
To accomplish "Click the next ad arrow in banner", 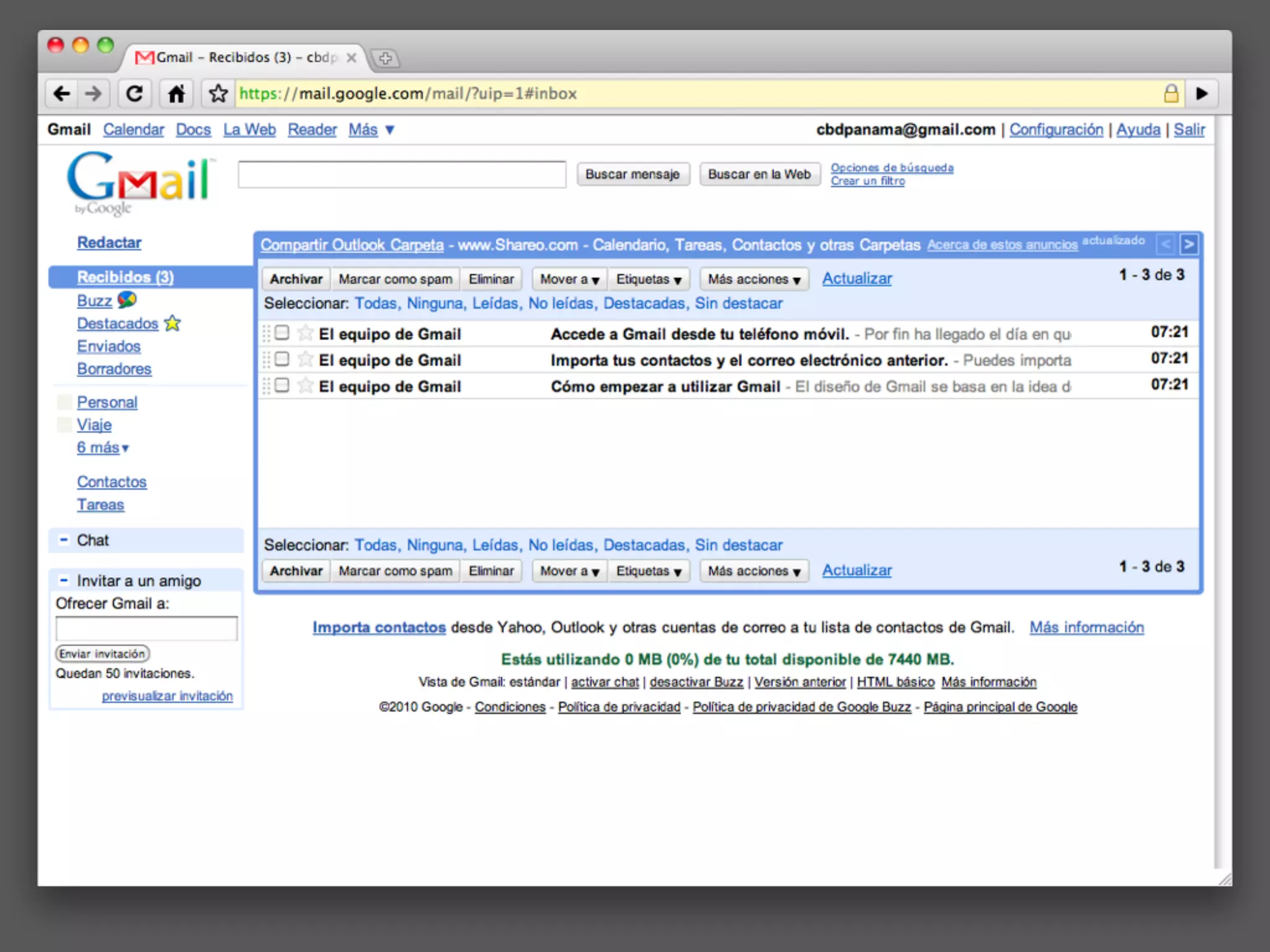I will (1189, 244).
